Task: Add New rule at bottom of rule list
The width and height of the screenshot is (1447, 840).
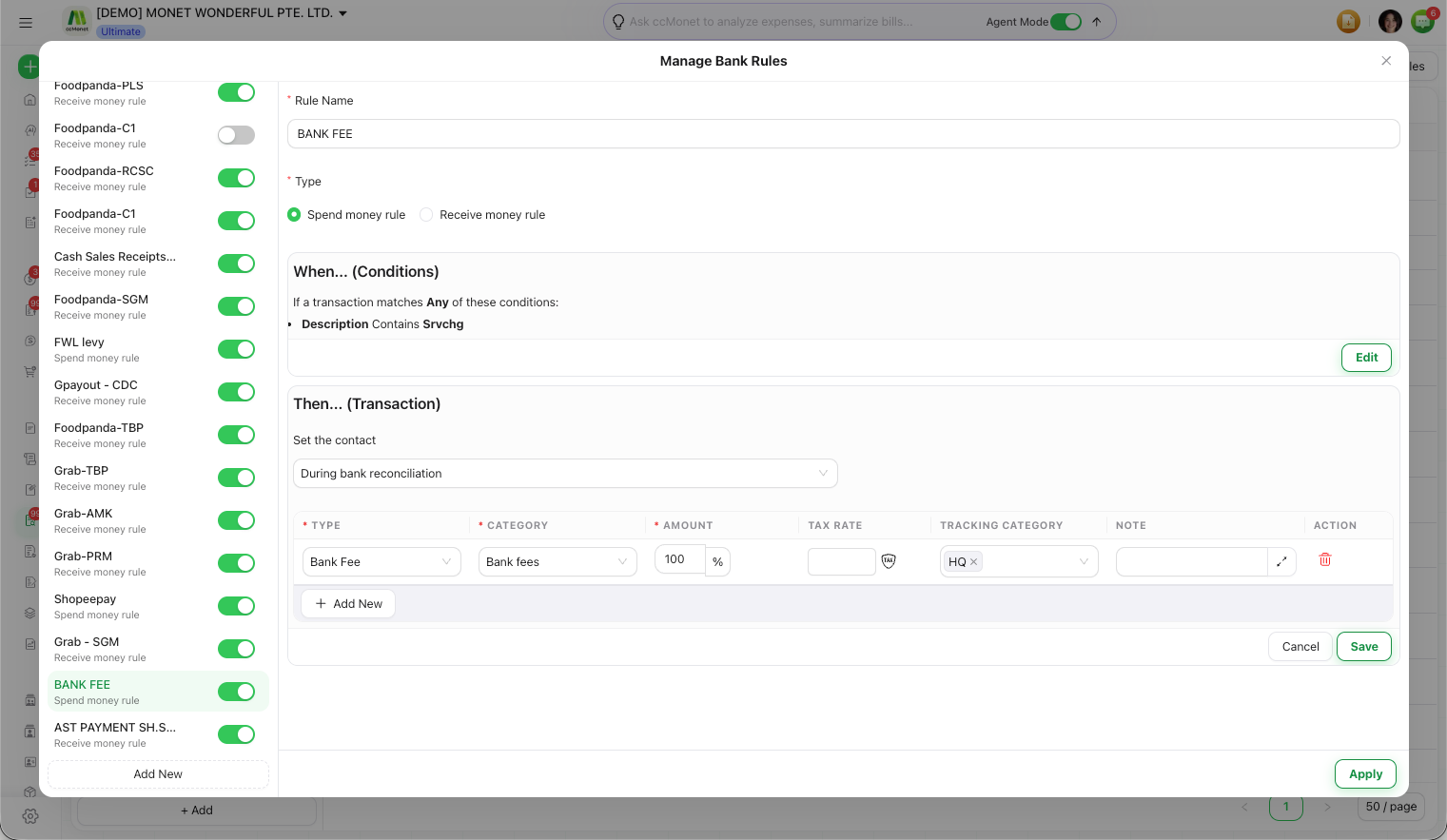Action: pos(158,774)
